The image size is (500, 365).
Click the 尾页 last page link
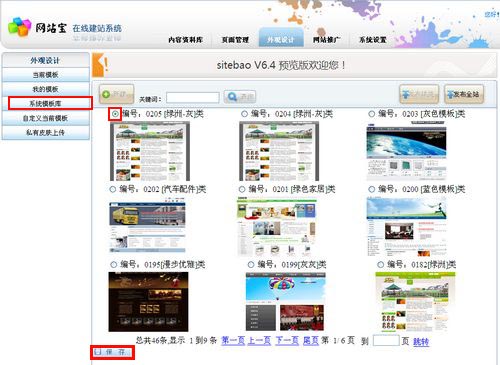(311, 341)
